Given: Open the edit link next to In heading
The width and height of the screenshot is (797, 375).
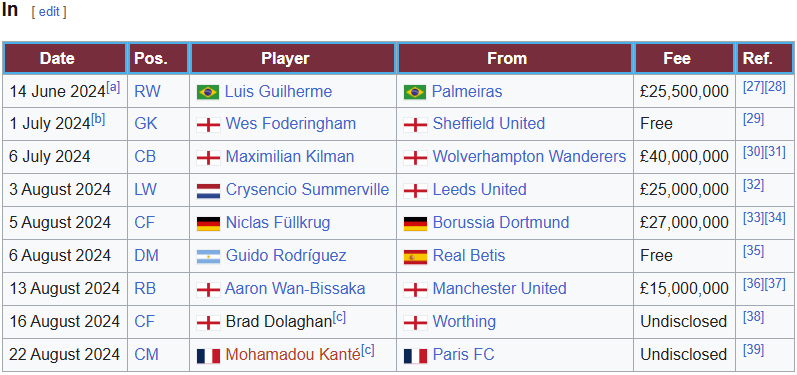Looking at the screenshot, I should tap(49, 12).
